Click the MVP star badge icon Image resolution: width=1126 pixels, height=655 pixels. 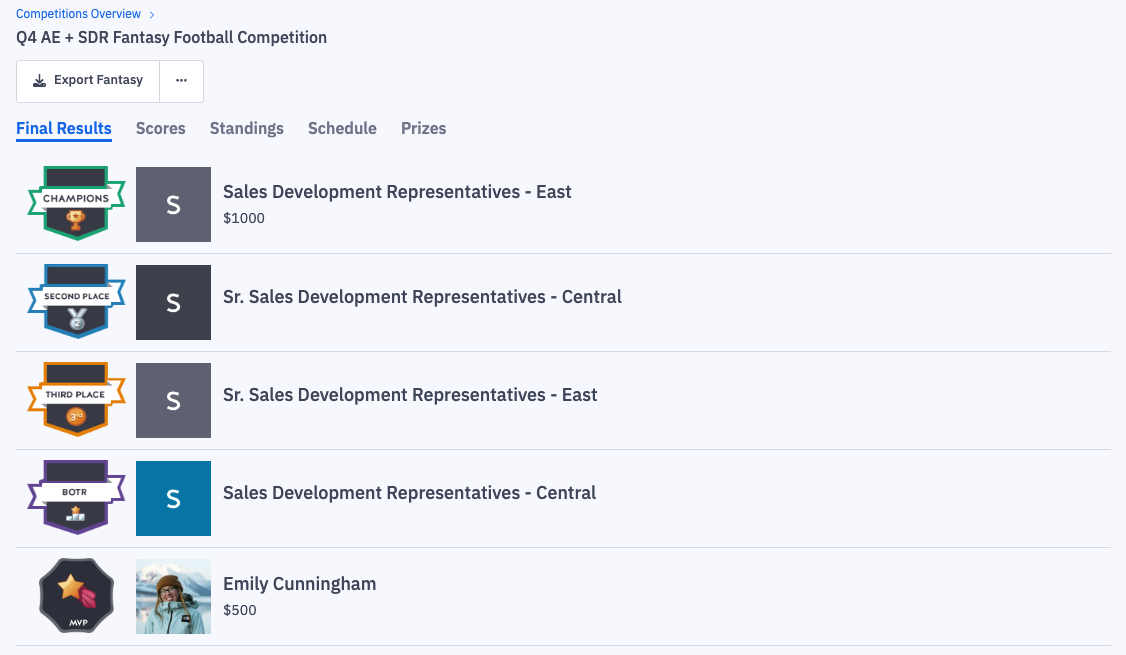tap(76, 596)
